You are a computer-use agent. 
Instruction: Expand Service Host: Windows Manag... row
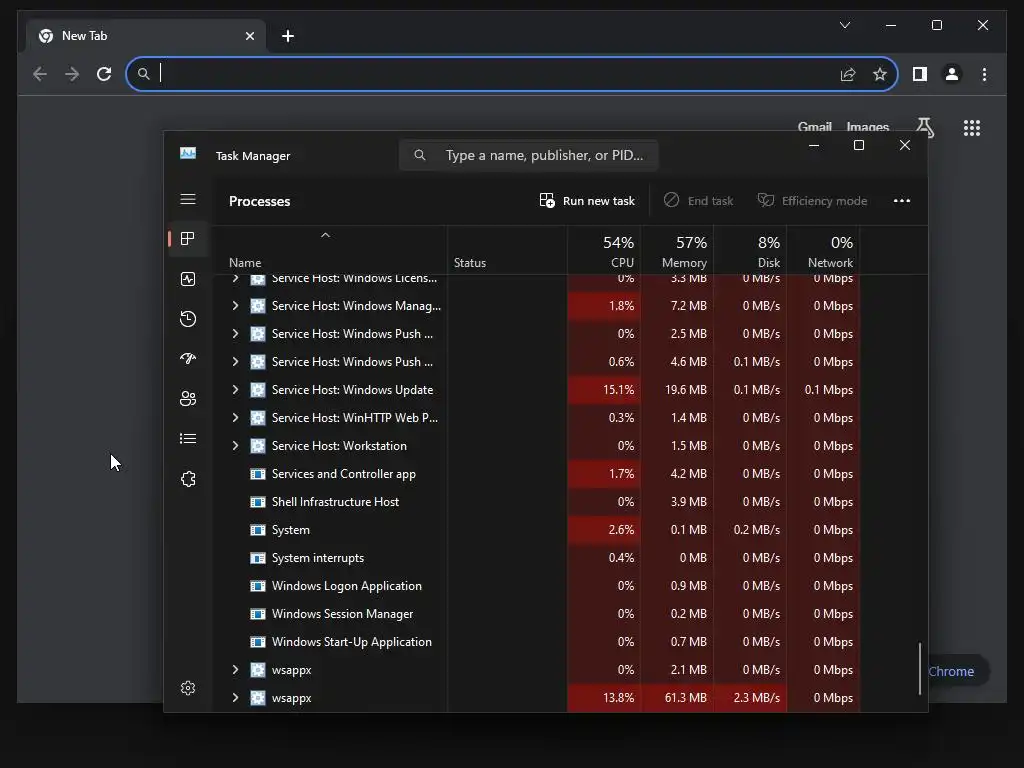(235, 306)
